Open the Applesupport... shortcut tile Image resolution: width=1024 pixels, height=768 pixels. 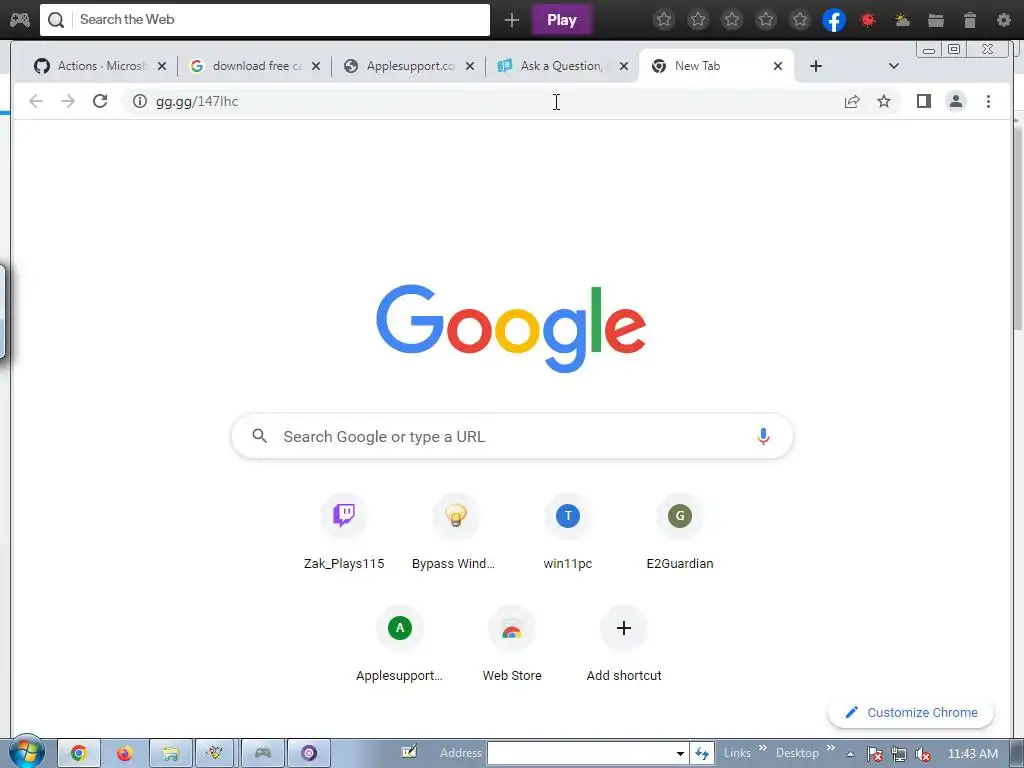[400, 645]
